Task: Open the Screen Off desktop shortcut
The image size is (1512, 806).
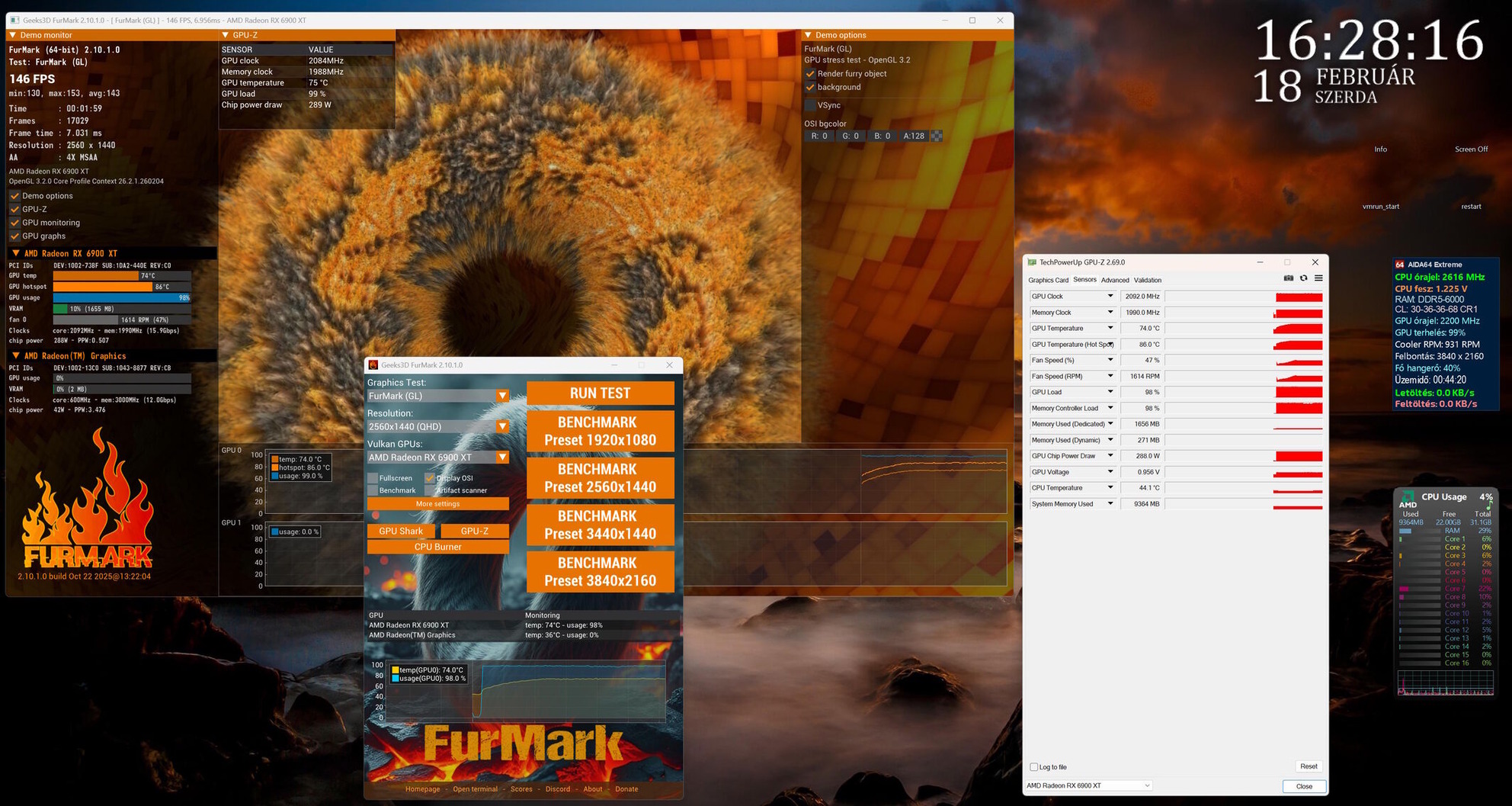Action: tap(1472, 149)
